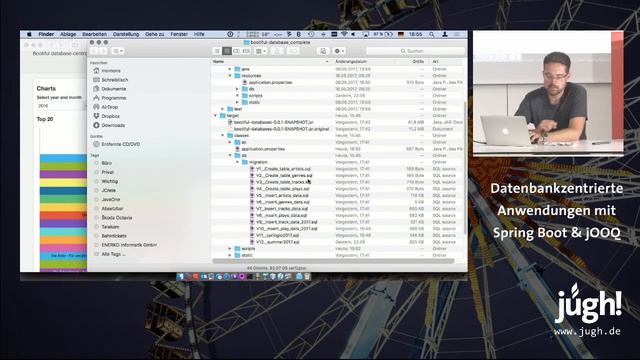Click the Finder forward arrow
This screenshot has width=640, height=360.
(x=104, y=51)
